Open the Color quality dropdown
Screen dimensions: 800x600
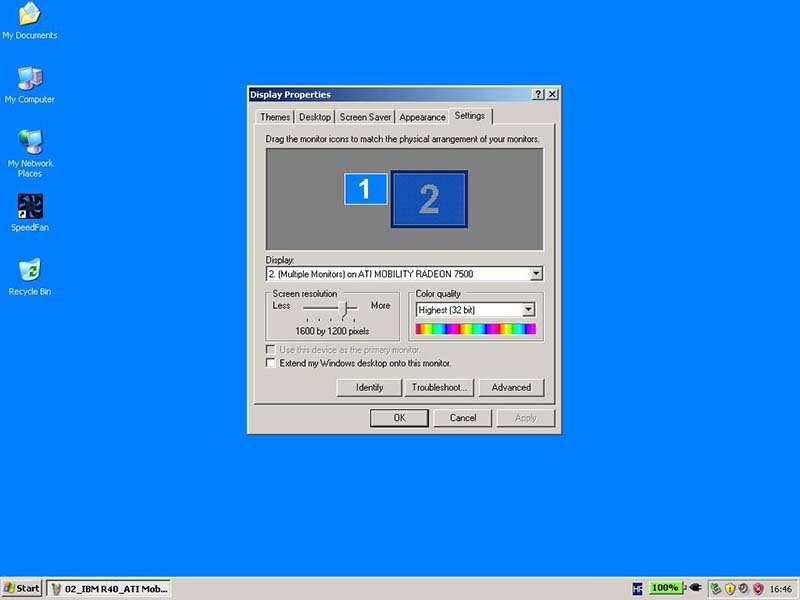[529, 310]
